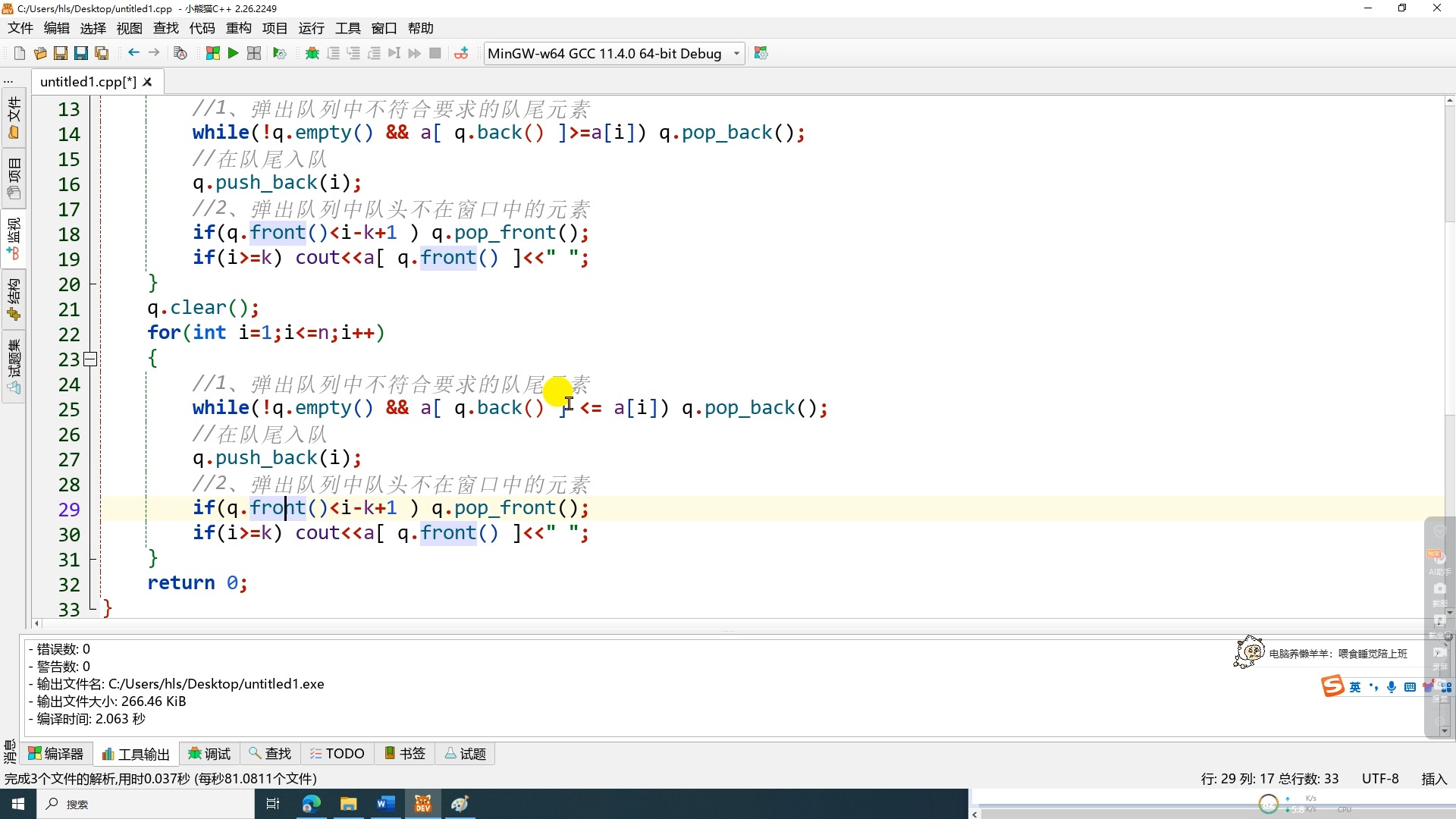
Task: Click the UTF-8 encoding in status bar
Action: coord(1380,779)
